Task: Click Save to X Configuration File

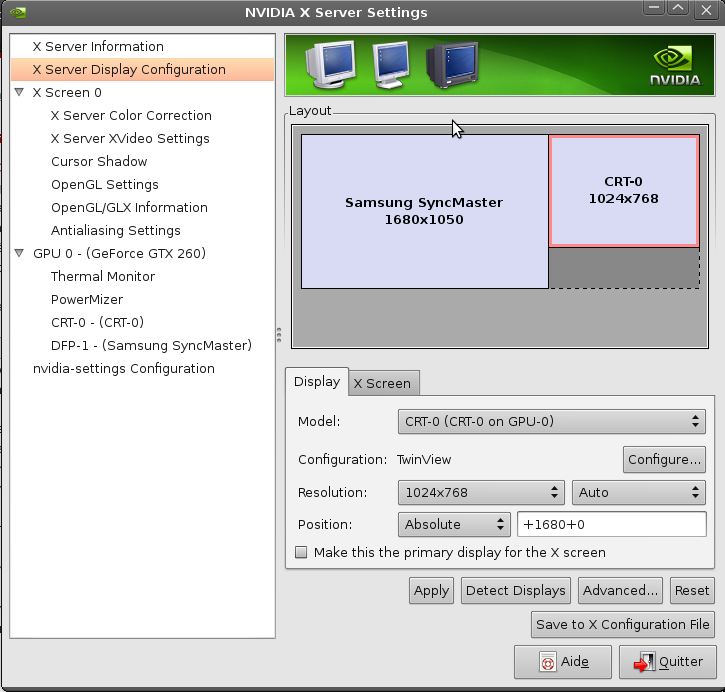Action: tap(623, 625)
